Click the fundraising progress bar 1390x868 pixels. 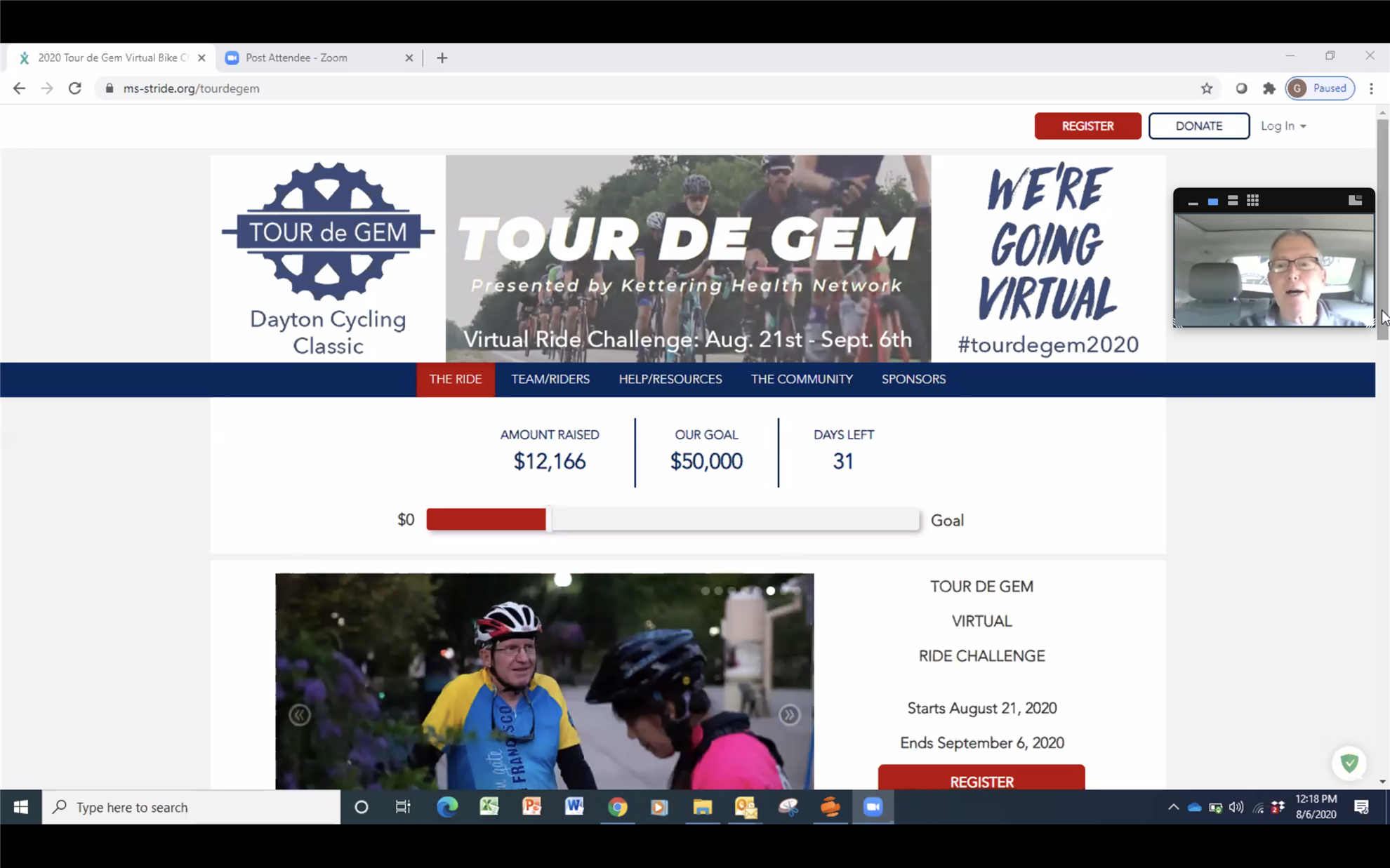(x=672, y=520)
